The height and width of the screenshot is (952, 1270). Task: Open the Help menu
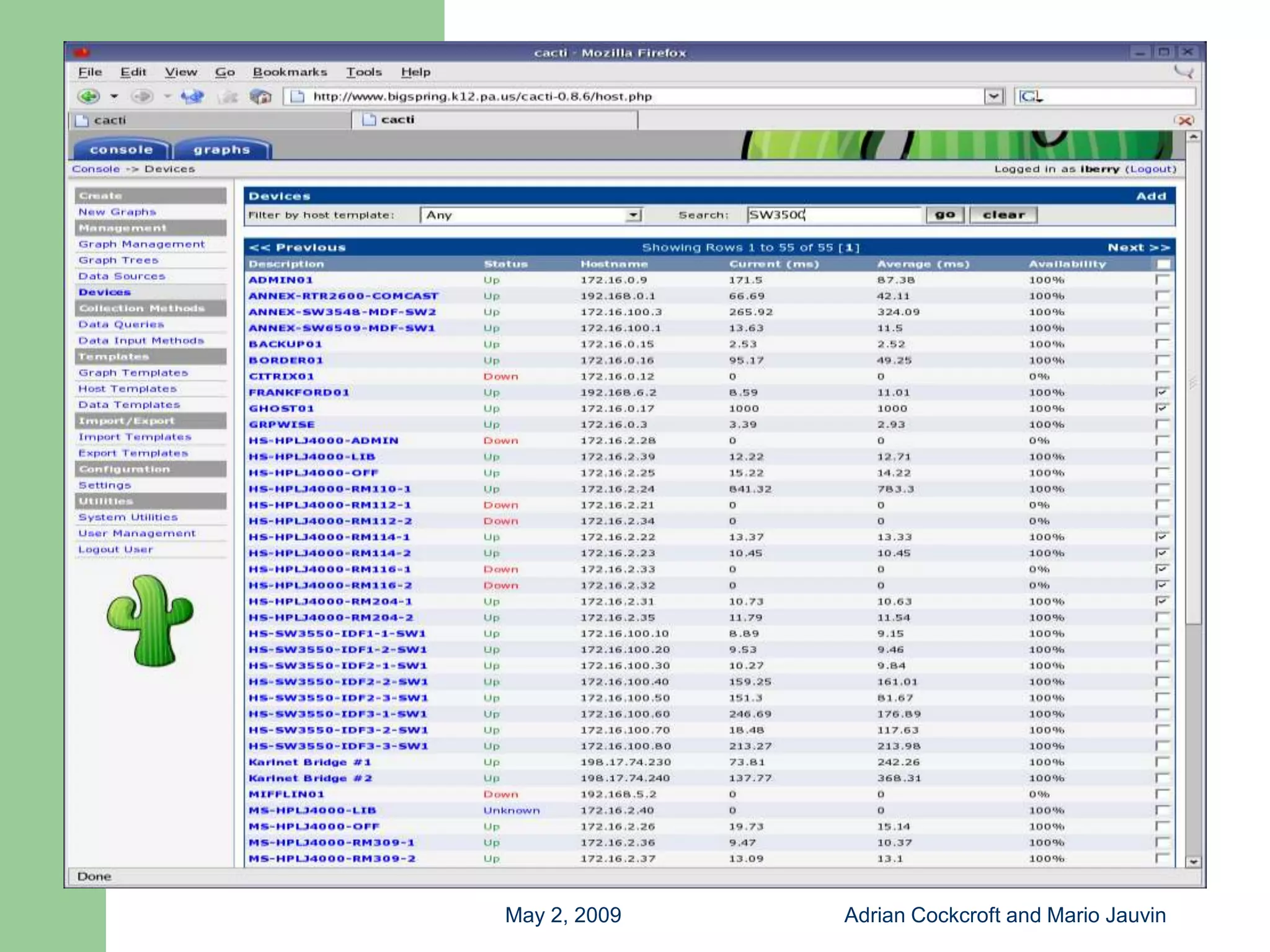tap(415, 72)
